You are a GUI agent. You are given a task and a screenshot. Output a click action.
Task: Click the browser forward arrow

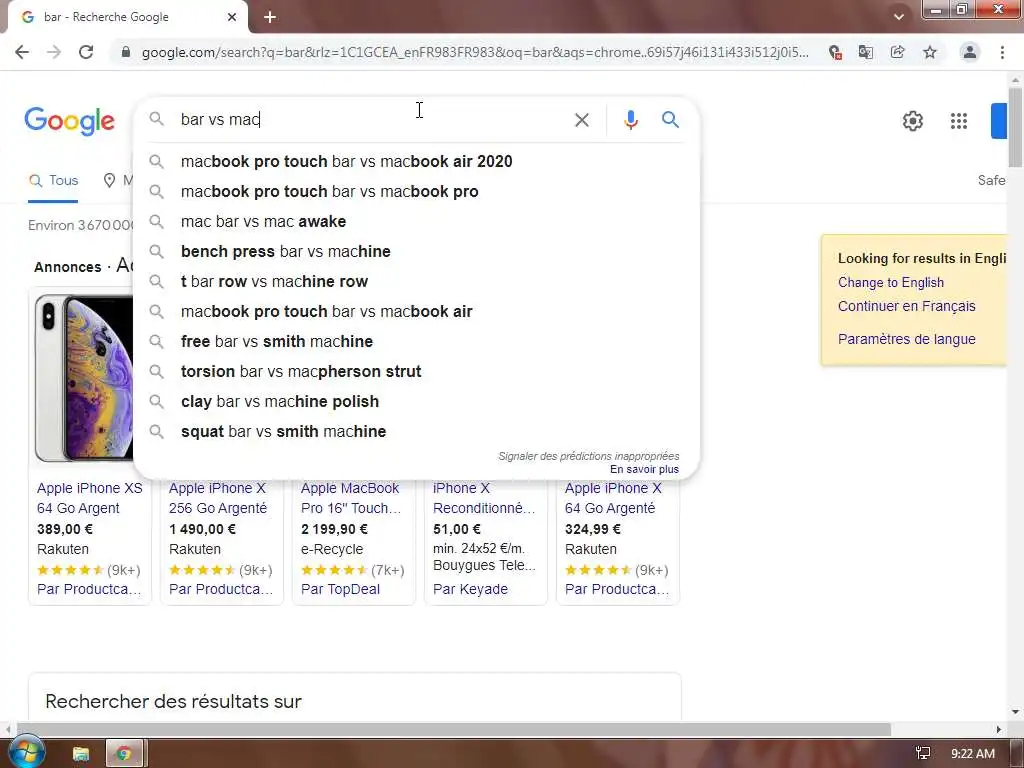click(54, 52)
